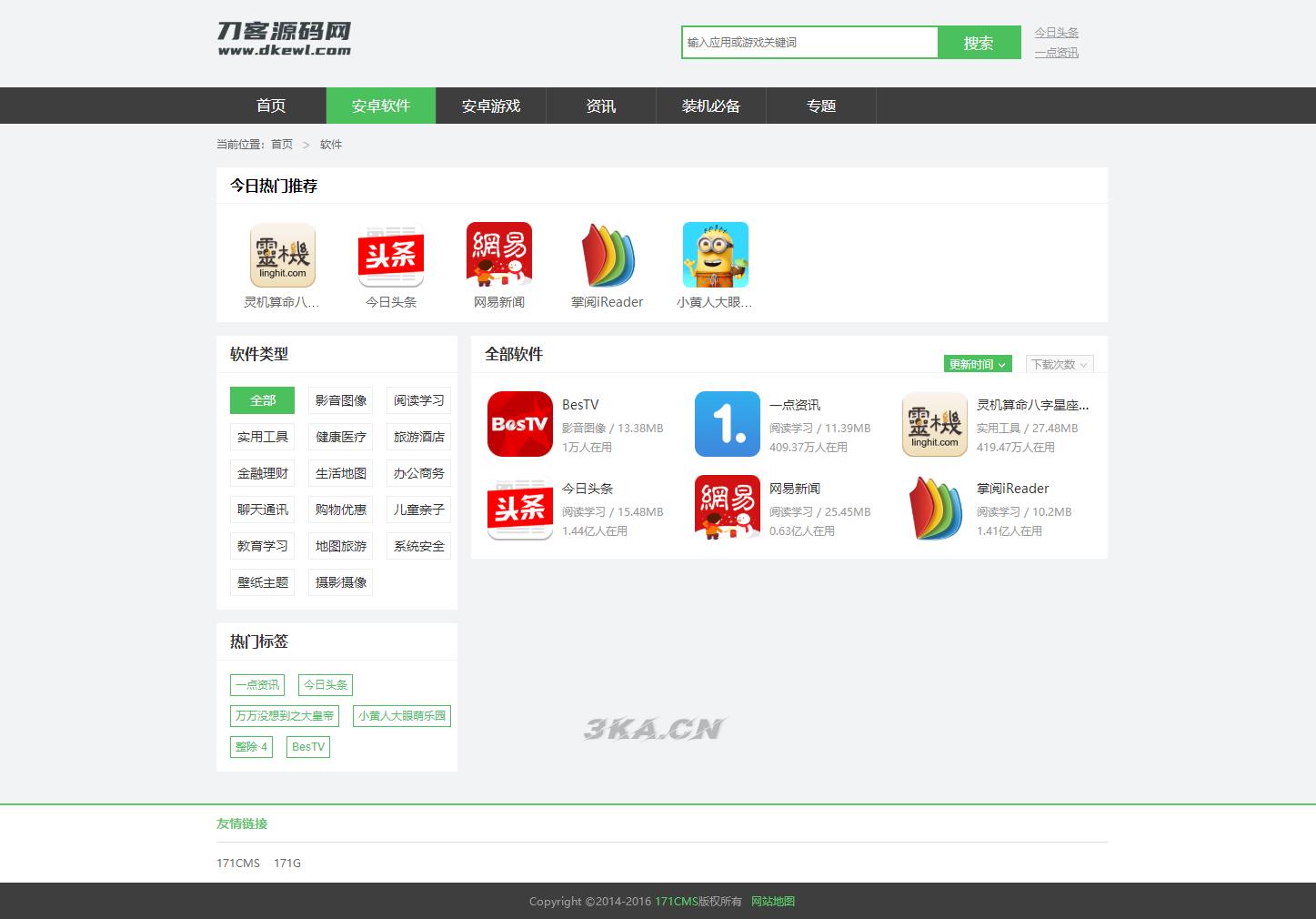
Task: Select the 系统安全 category option
Action: 418,545
